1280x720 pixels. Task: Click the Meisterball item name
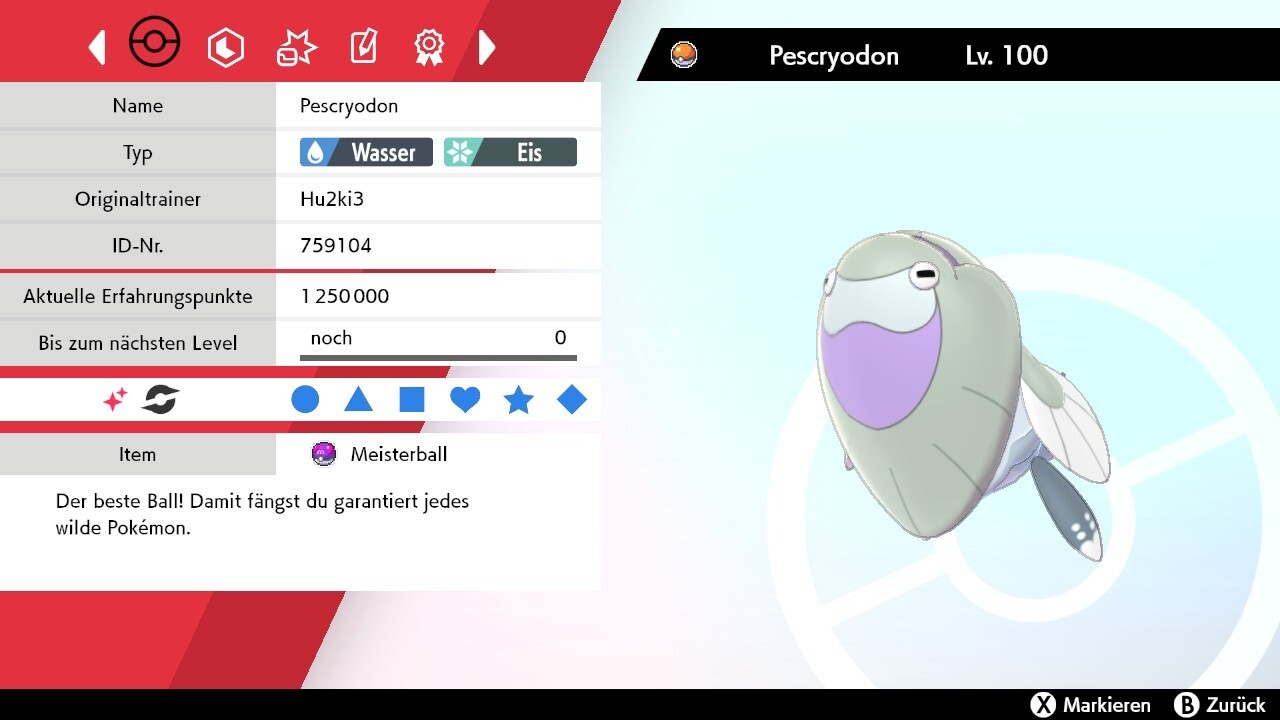(x=399, y=455)
